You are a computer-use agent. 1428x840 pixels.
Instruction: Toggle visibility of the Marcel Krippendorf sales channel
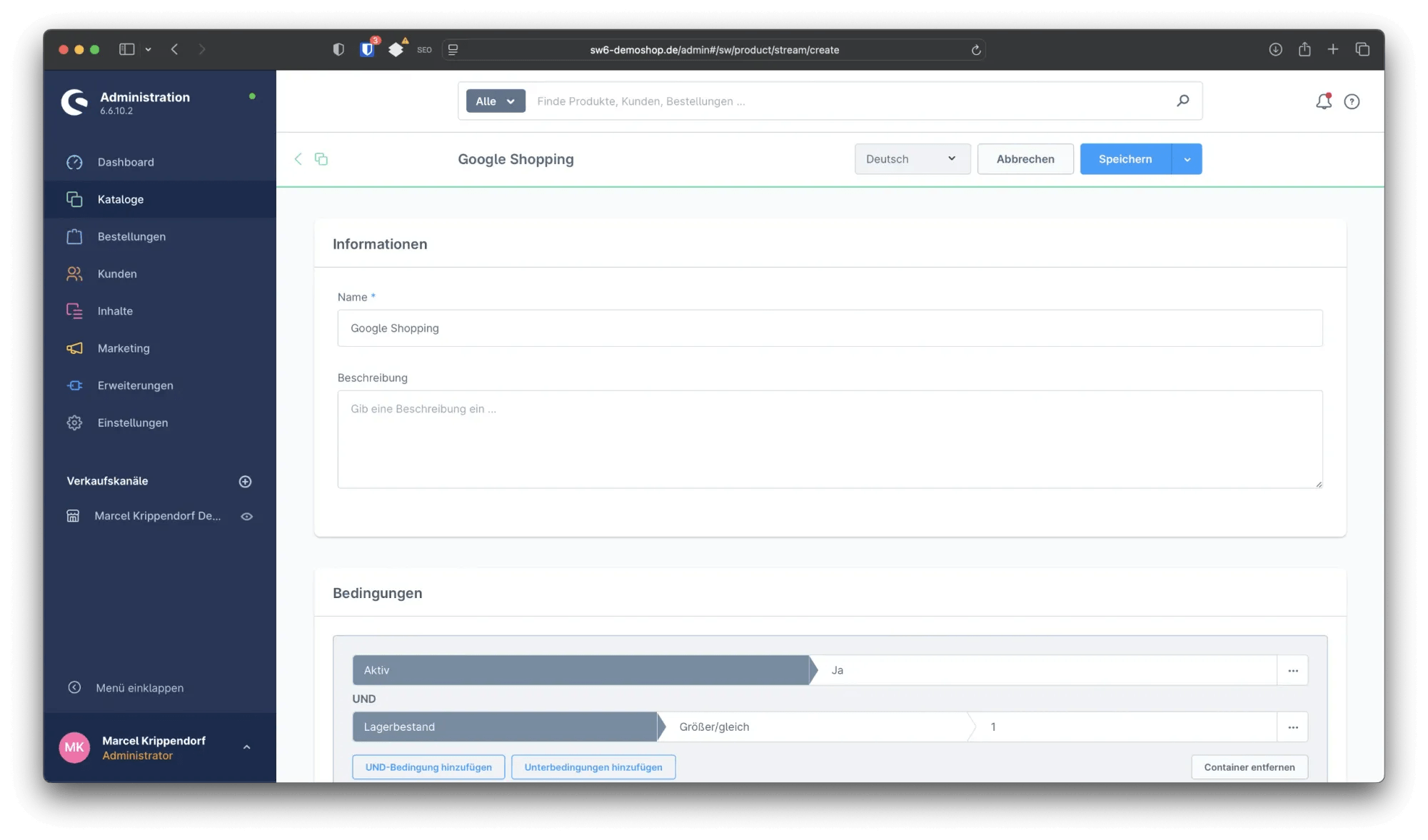(x=247, y=516)
